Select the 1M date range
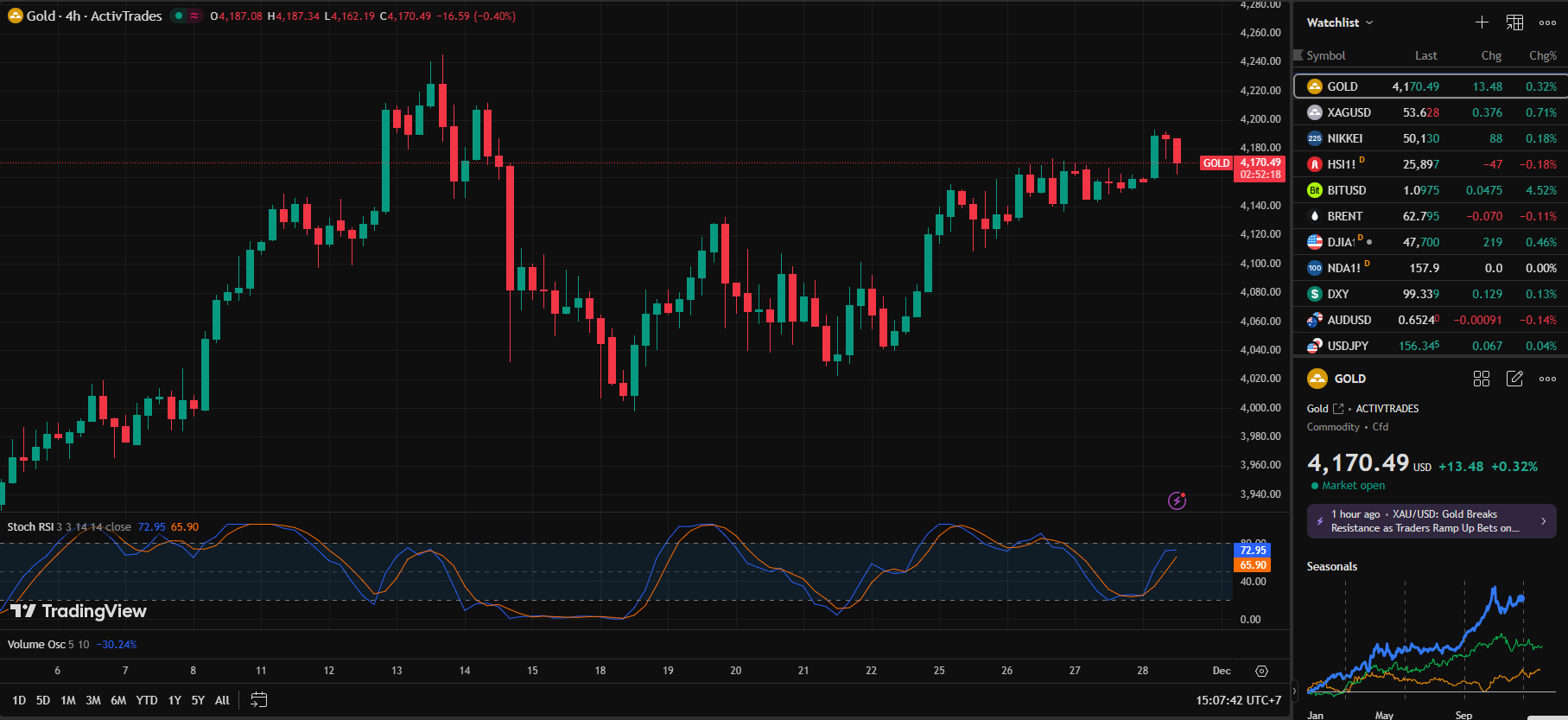The height and width of the screenshot is (720, 1568). 68,700
